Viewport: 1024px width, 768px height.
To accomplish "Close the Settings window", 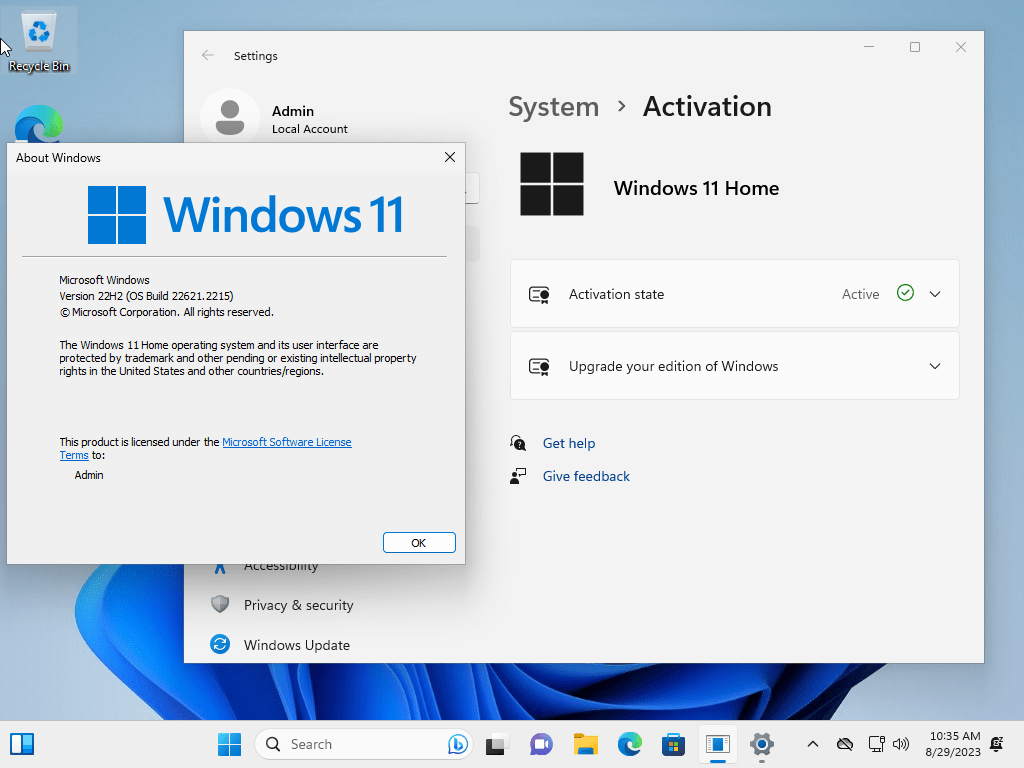I will point(961,47).
